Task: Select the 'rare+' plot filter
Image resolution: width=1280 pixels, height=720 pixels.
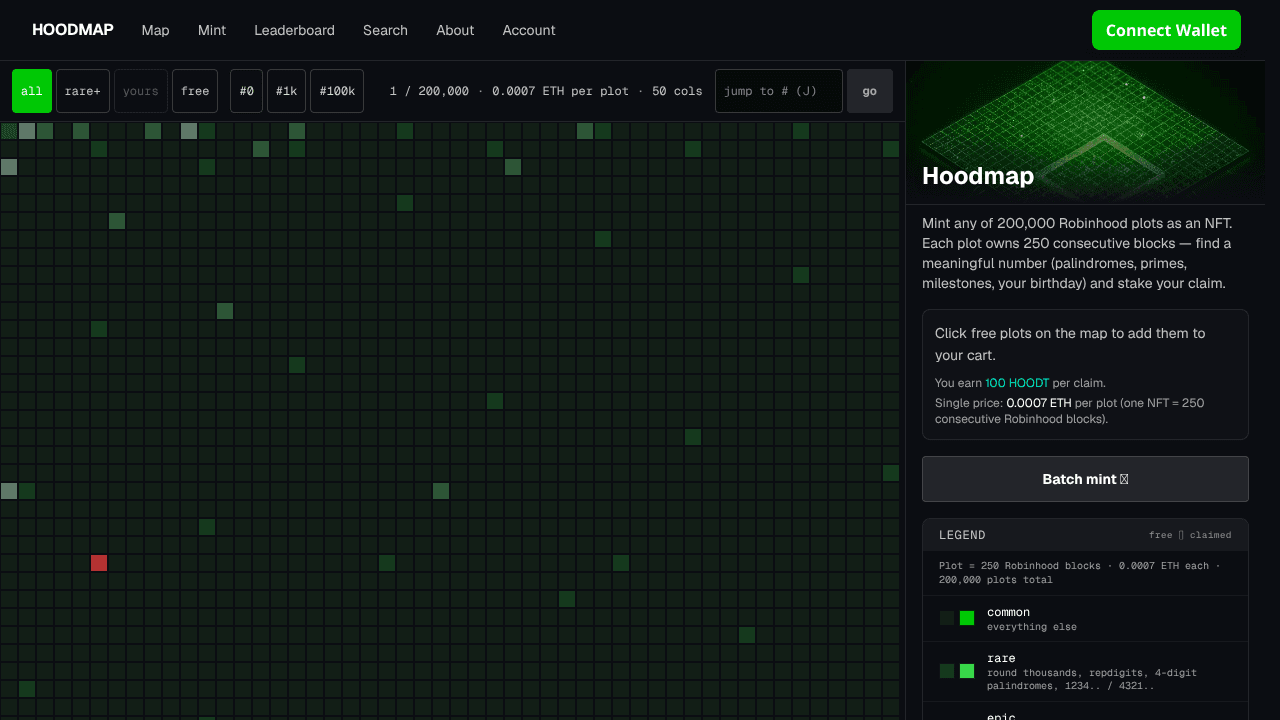Action: tap(83, 91)
